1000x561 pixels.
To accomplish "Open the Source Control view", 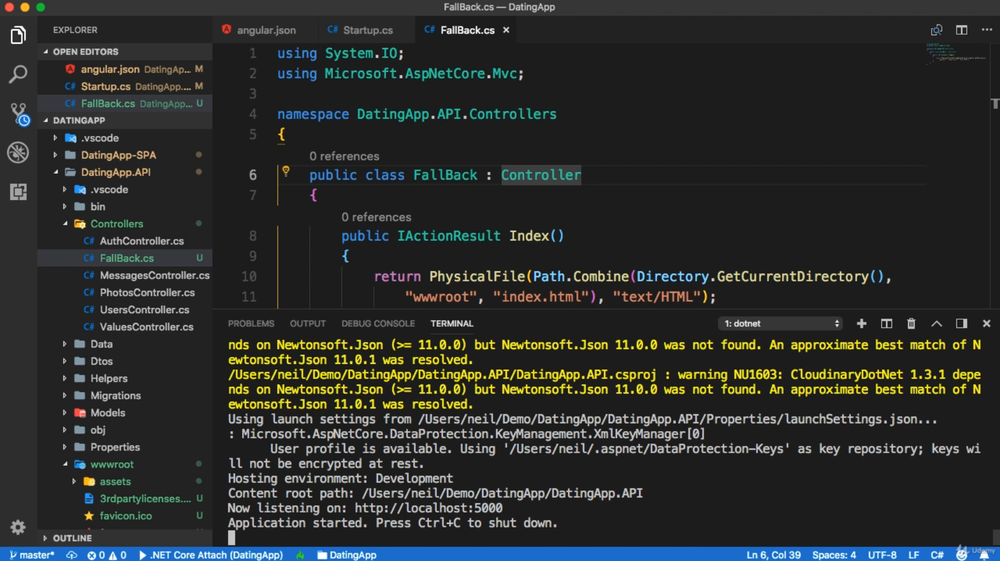I will [18, 113].
